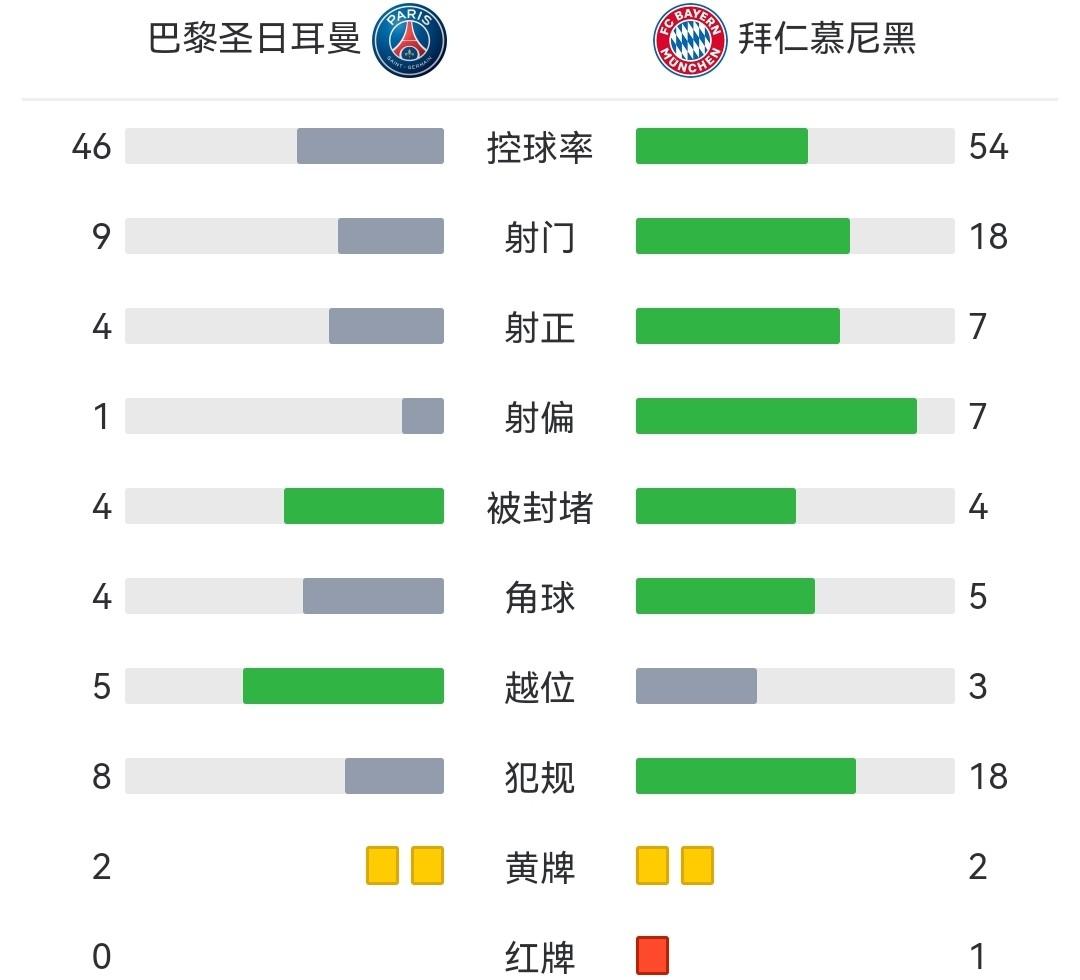Click Bayern's green 射正 on-target bar

[x=737, y=326]
